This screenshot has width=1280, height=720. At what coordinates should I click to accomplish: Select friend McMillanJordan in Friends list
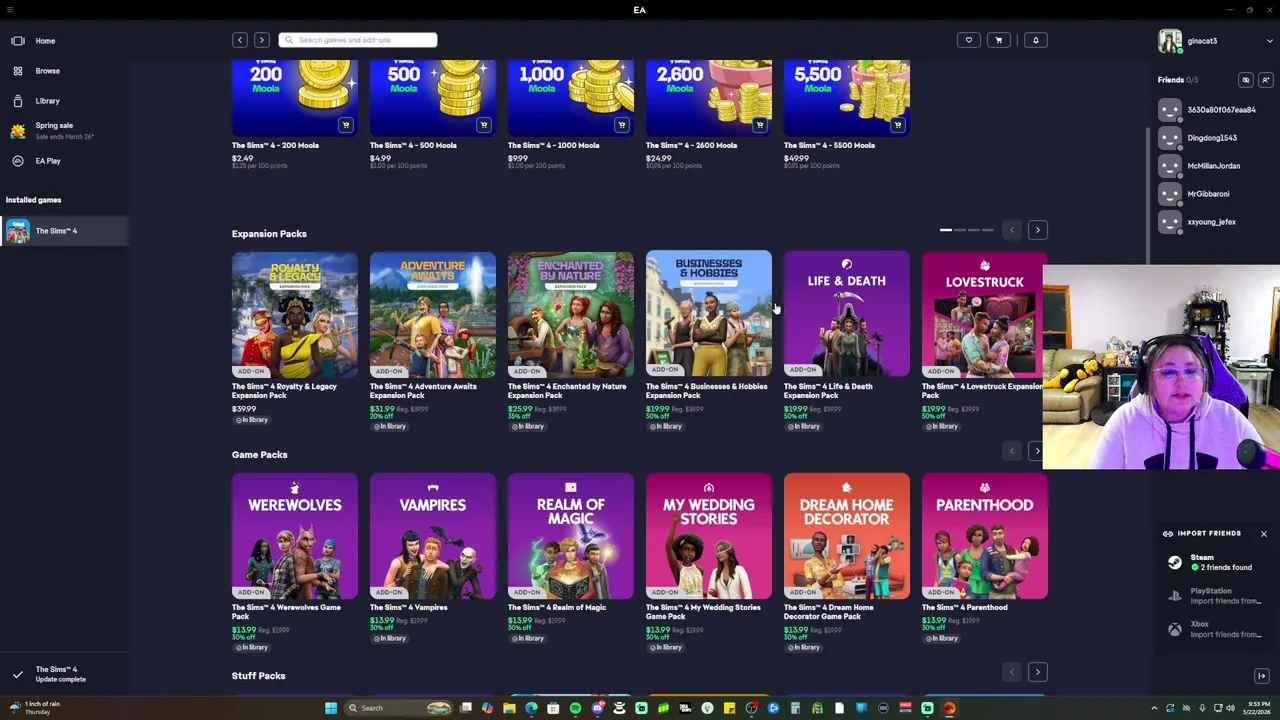pos(1213,166)
